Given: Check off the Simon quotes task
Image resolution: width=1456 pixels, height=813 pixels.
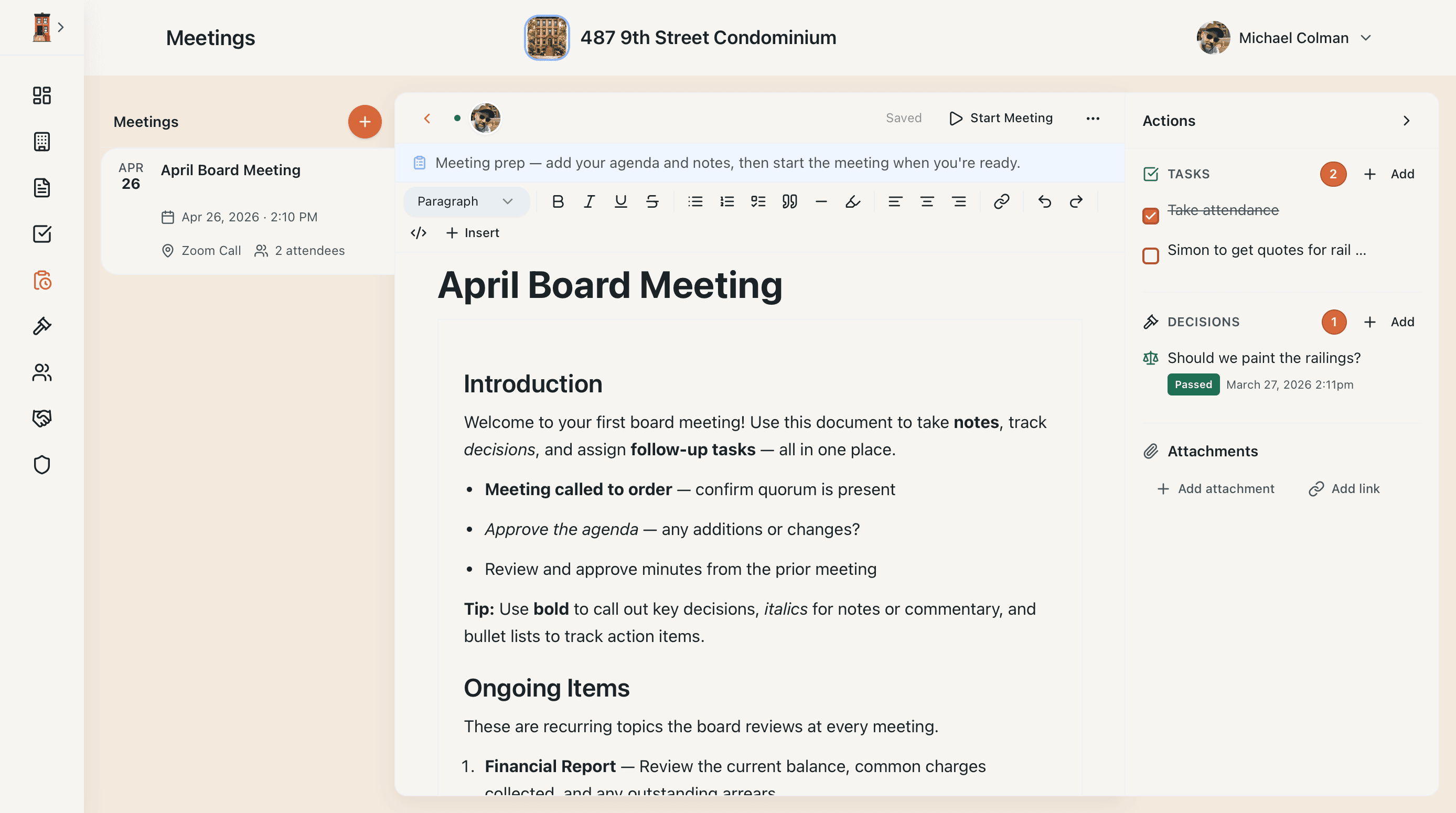Looking at the screenshot, I should coord(1151,256).
